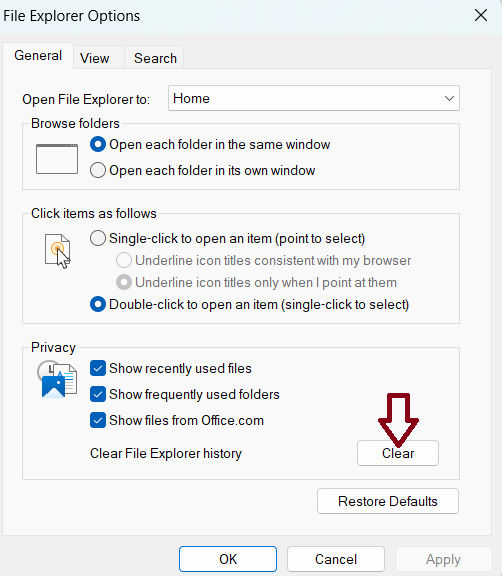Select the General tab

pyautogui.click(x=38, y=55)
